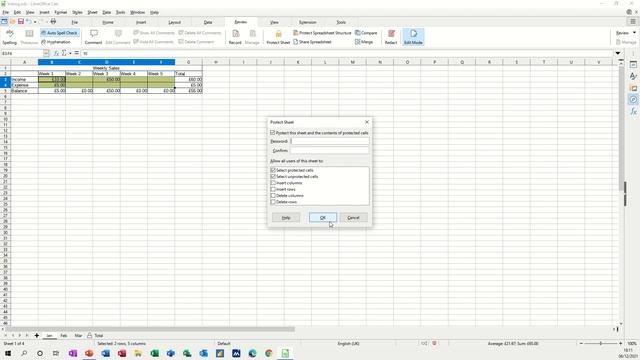Click the zoom out minus button
Screen dimensions: 640x360
point(581,344)
